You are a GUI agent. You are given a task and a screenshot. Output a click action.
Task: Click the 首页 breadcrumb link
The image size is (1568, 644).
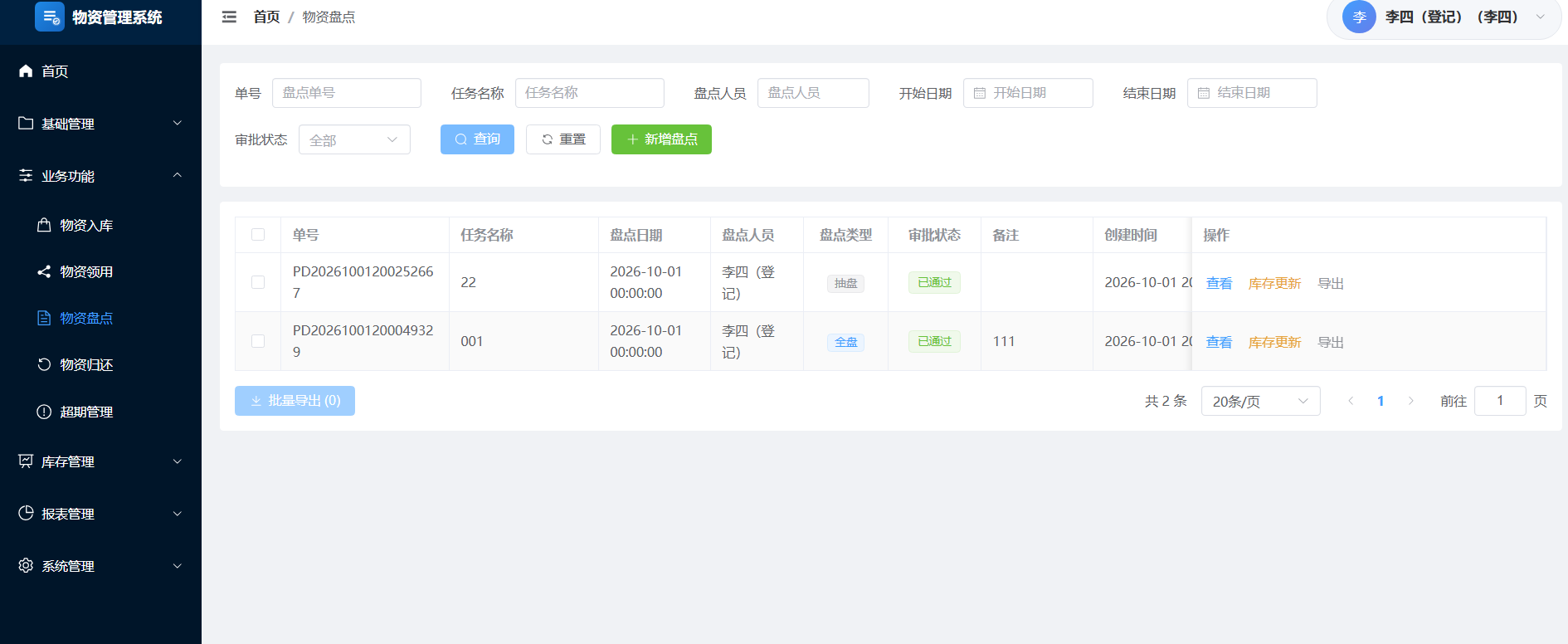[266, 17]
